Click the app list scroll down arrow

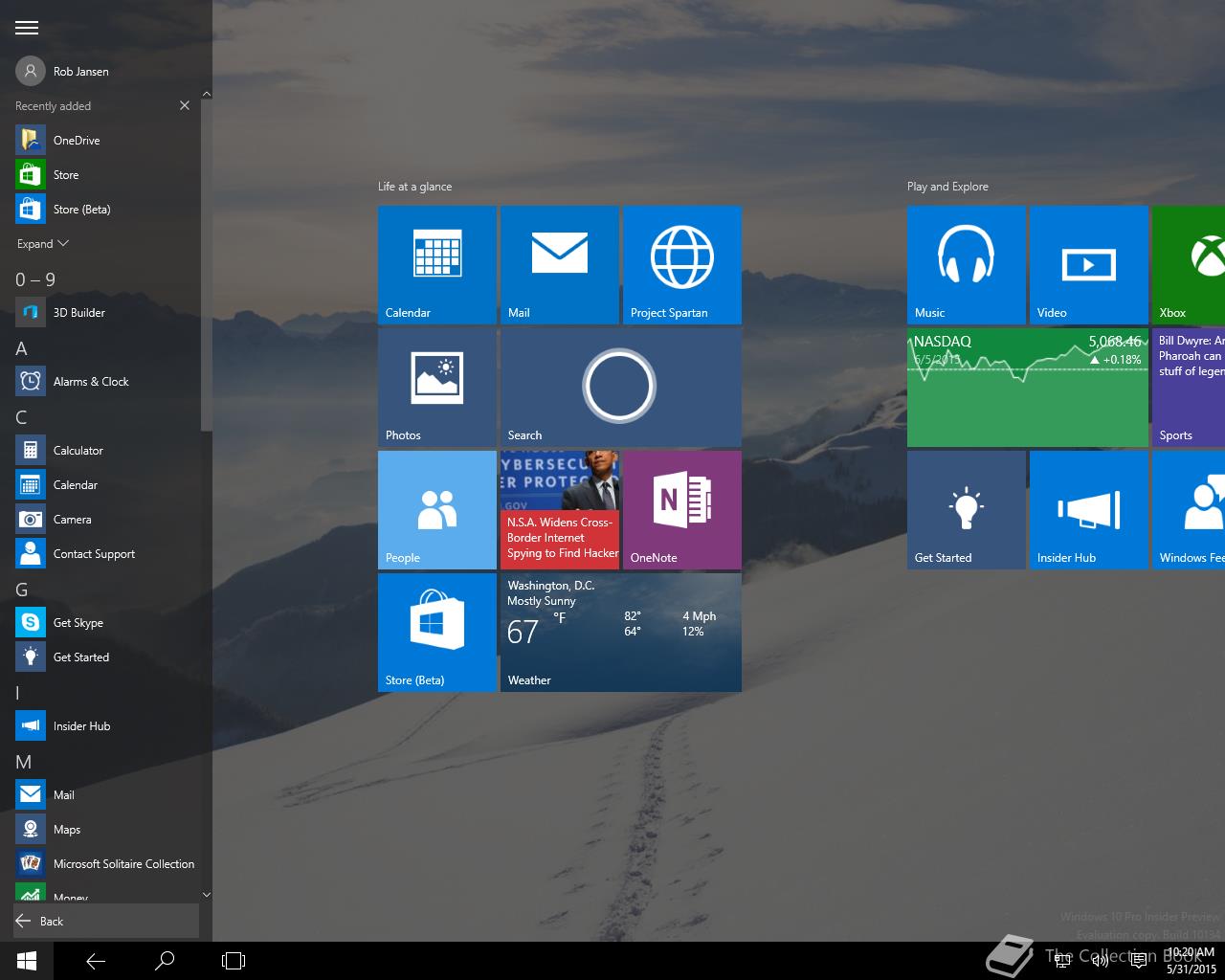point(207,895)
